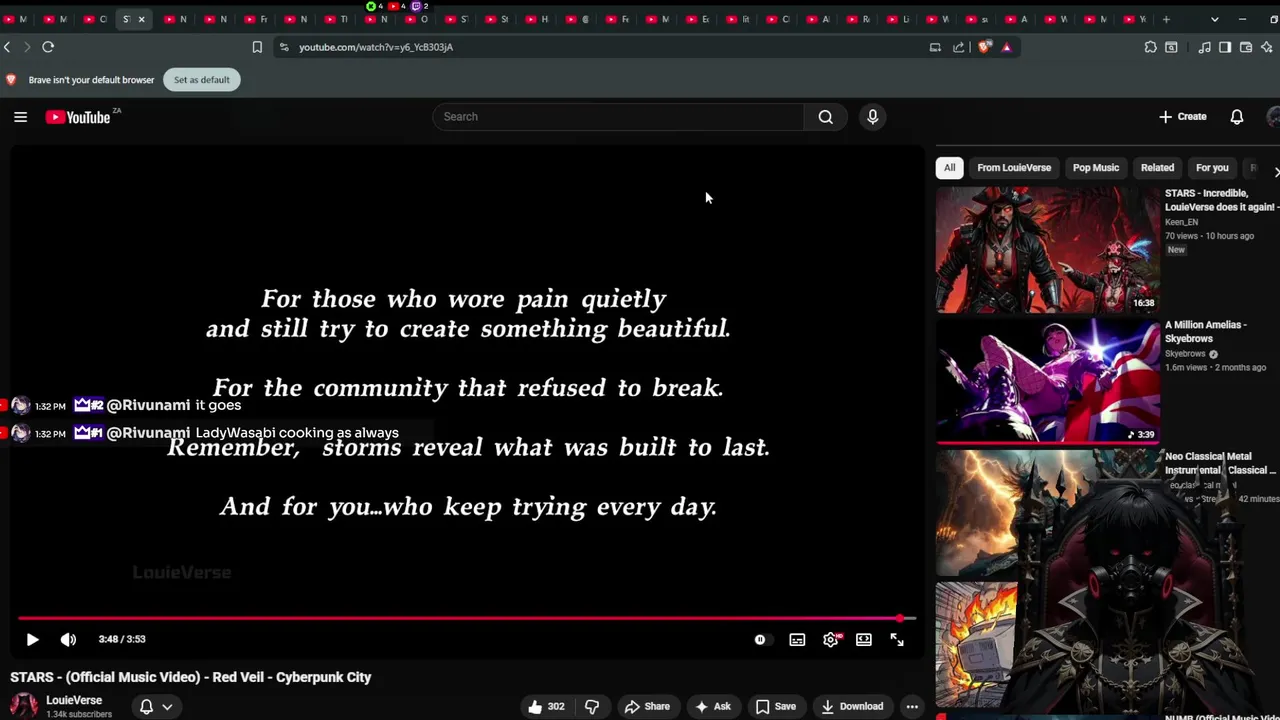Viewport: 1280px width, 720px height.
Task: Open the Create menu
Action: click(1183, 117)
